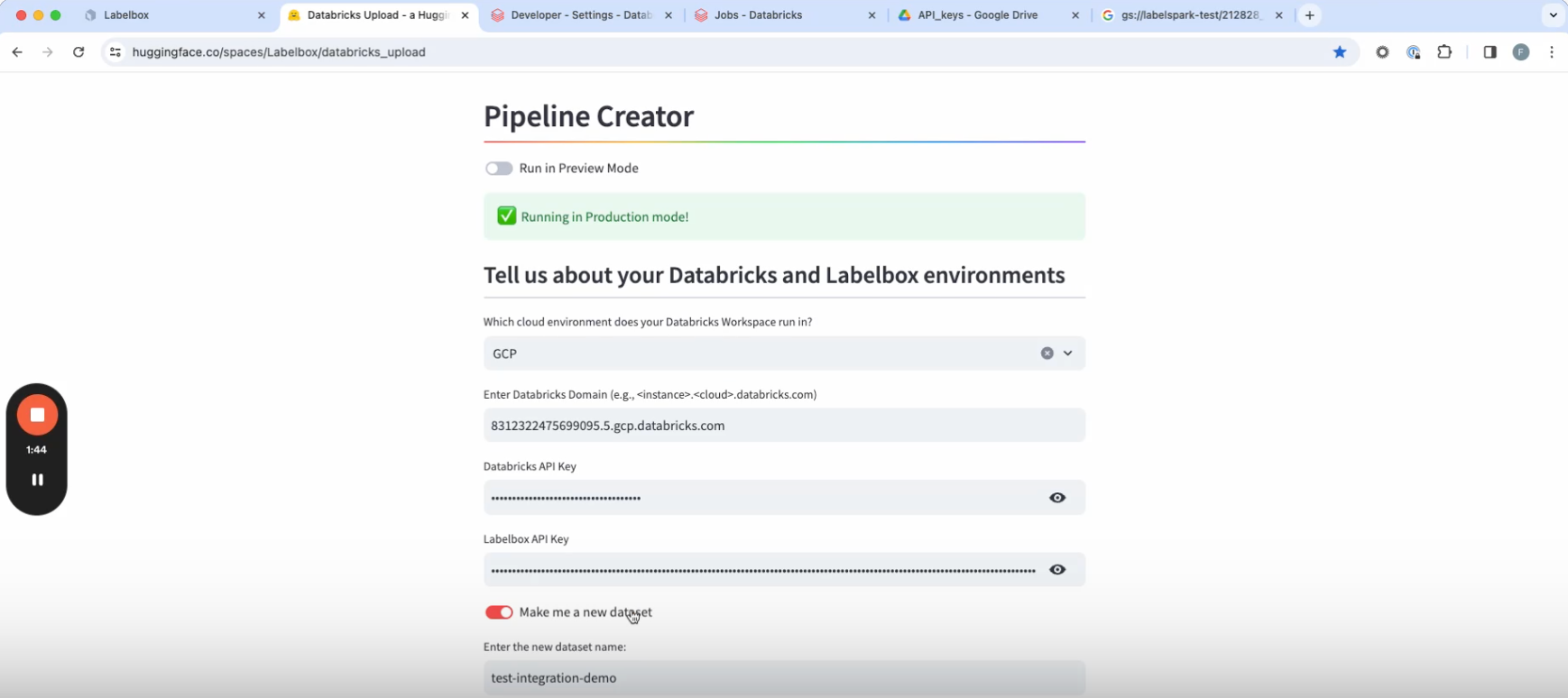This screenshot has width=1568, height=698.
Task: Pause the screen recording
Action: click(37, 480)
